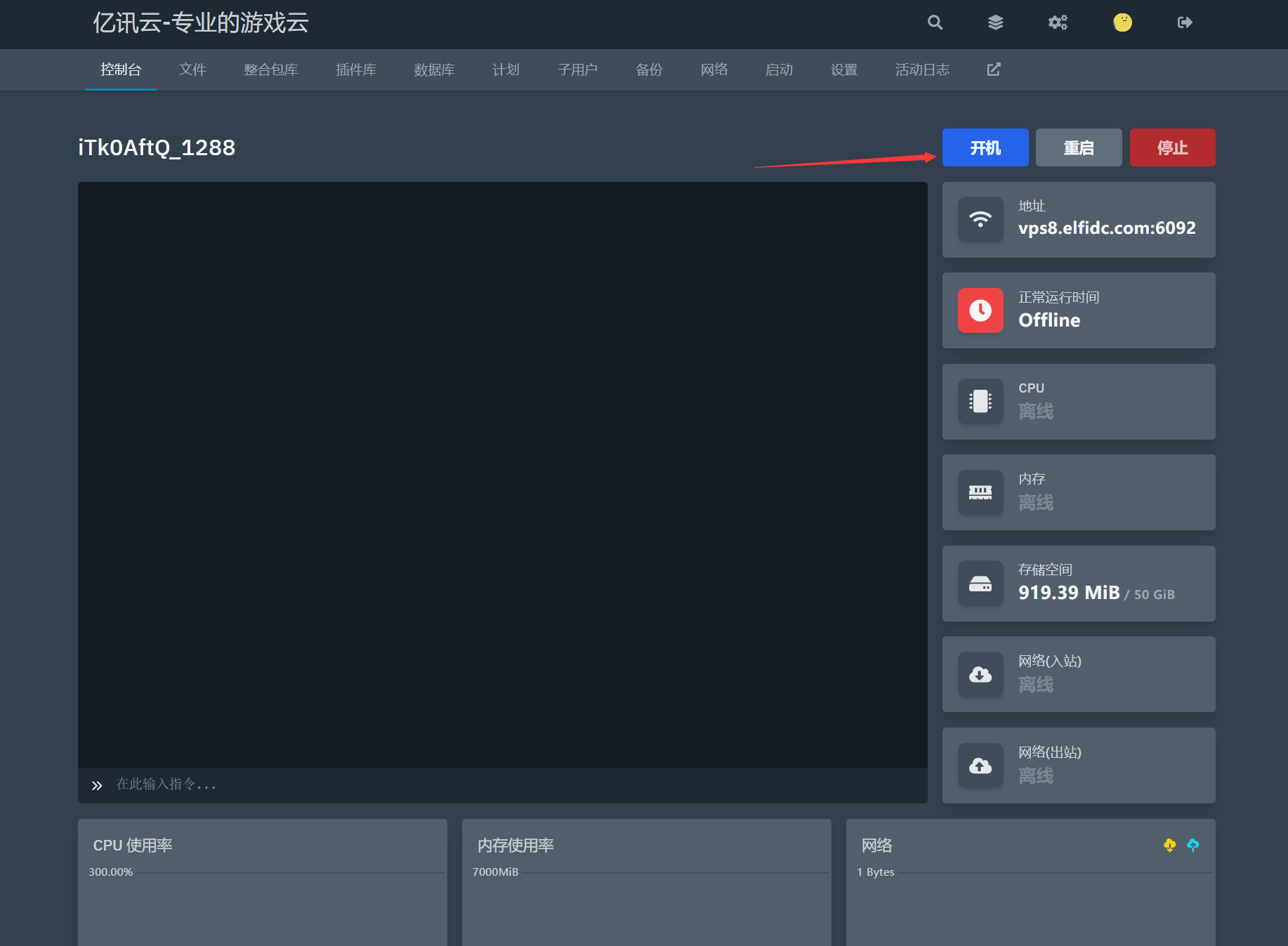Click the Offline uptime status text
This screenshot has width=1288, height=946.
(1049, 320)
